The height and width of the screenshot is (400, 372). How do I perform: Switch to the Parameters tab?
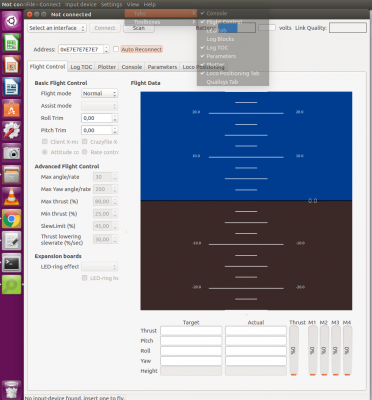pos(162,67)
